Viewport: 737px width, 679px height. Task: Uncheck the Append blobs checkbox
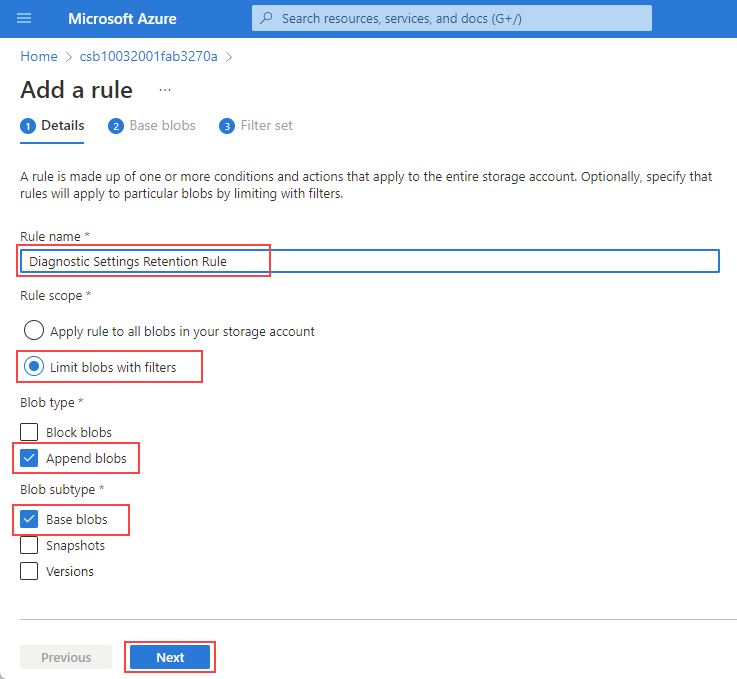[30, 459]
